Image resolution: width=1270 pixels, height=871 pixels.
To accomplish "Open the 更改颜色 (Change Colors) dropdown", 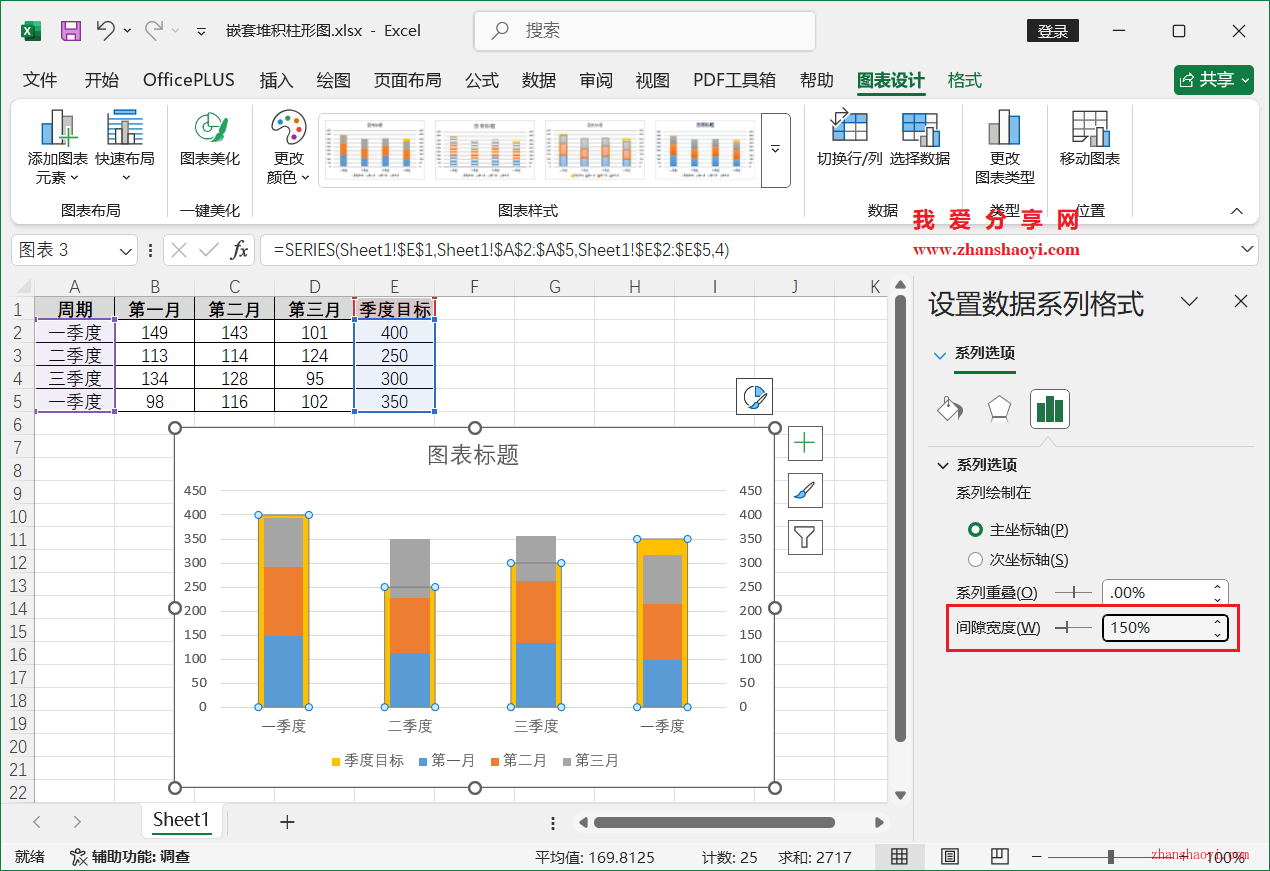I will (x=288, y=150).
